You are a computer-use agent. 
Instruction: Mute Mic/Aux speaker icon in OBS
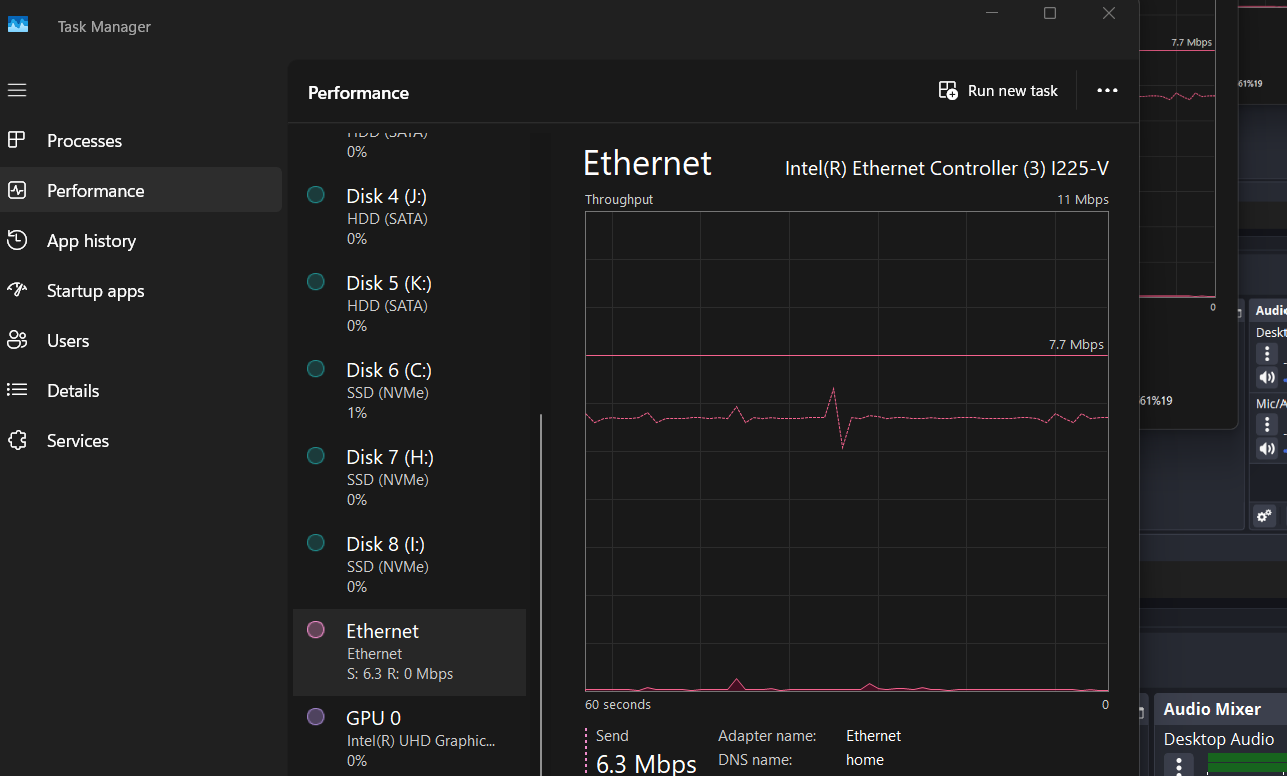1267,449
